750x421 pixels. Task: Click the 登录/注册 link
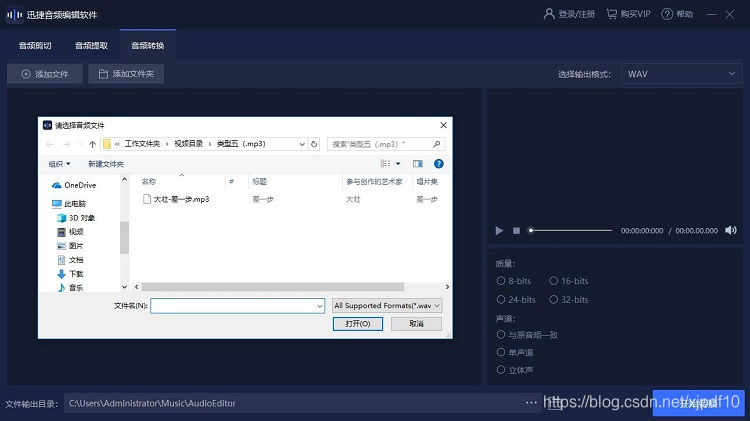pos(576,14)
